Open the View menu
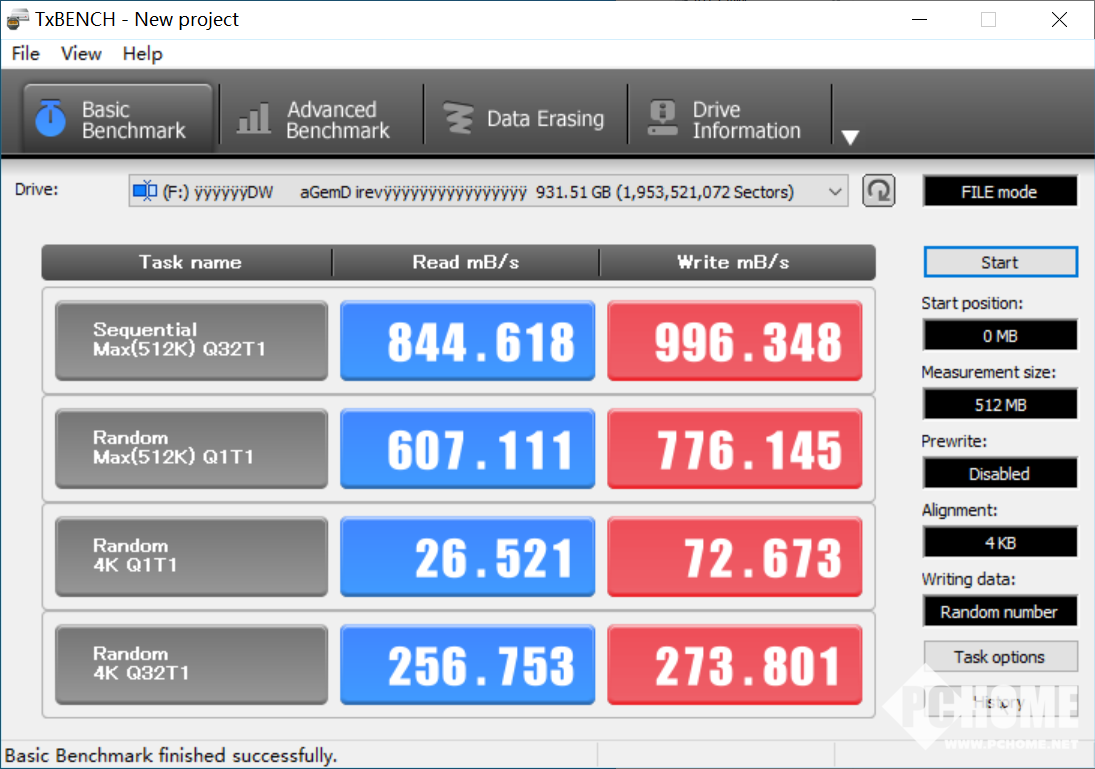1095x769 pixels. click(81, 54)
